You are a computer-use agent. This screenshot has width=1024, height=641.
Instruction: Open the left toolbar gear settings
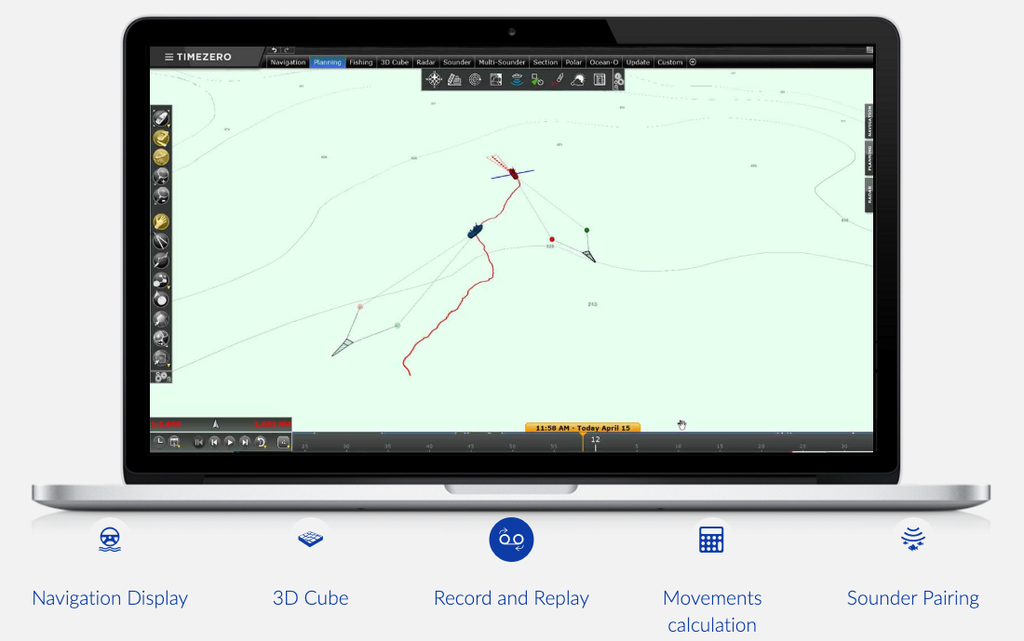(160, 377)
